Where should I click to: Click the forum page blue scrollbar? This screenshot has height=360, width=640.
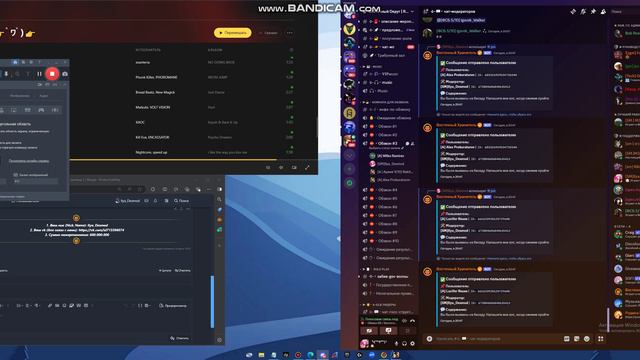pyautogui.click(x=212, y=302)
